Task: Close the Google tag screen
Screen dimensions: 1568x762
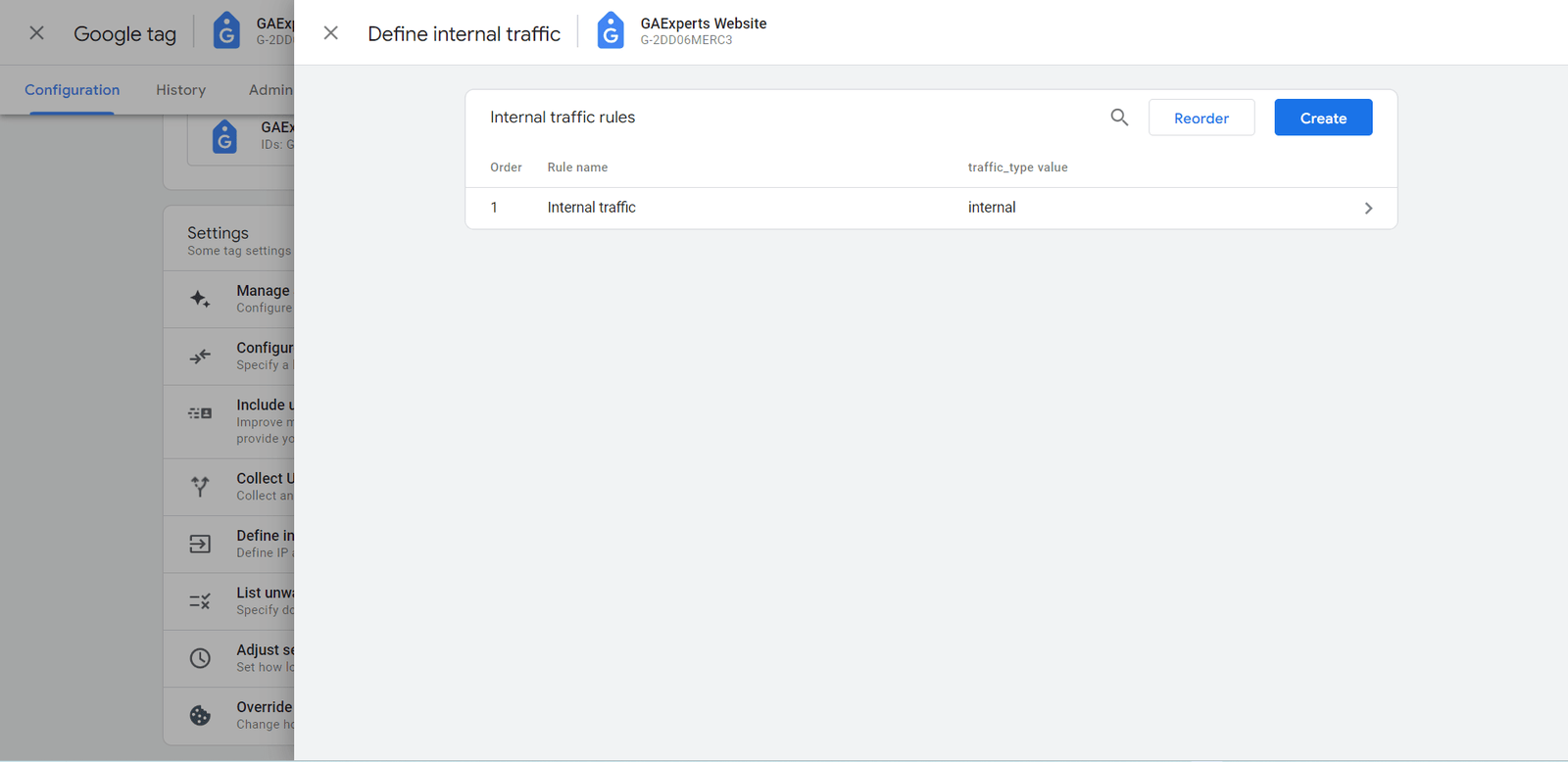Action: tap(36, 32)
